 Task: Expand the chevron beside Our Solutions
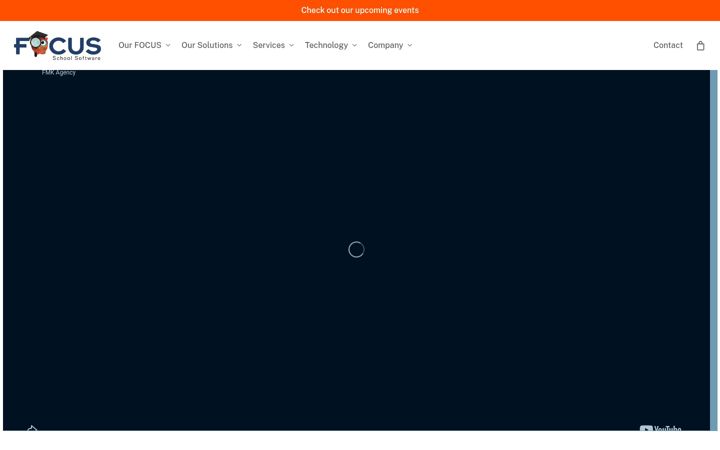pos(239,45)
